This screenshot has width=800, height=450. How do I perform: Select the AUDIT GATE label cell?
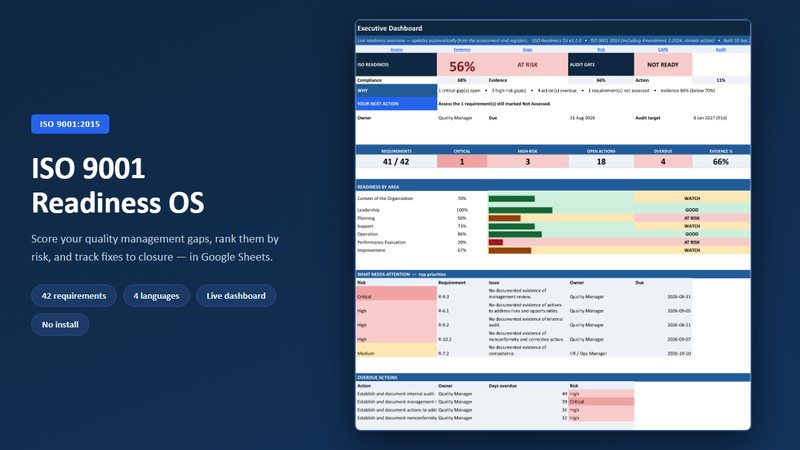point(601,65)
